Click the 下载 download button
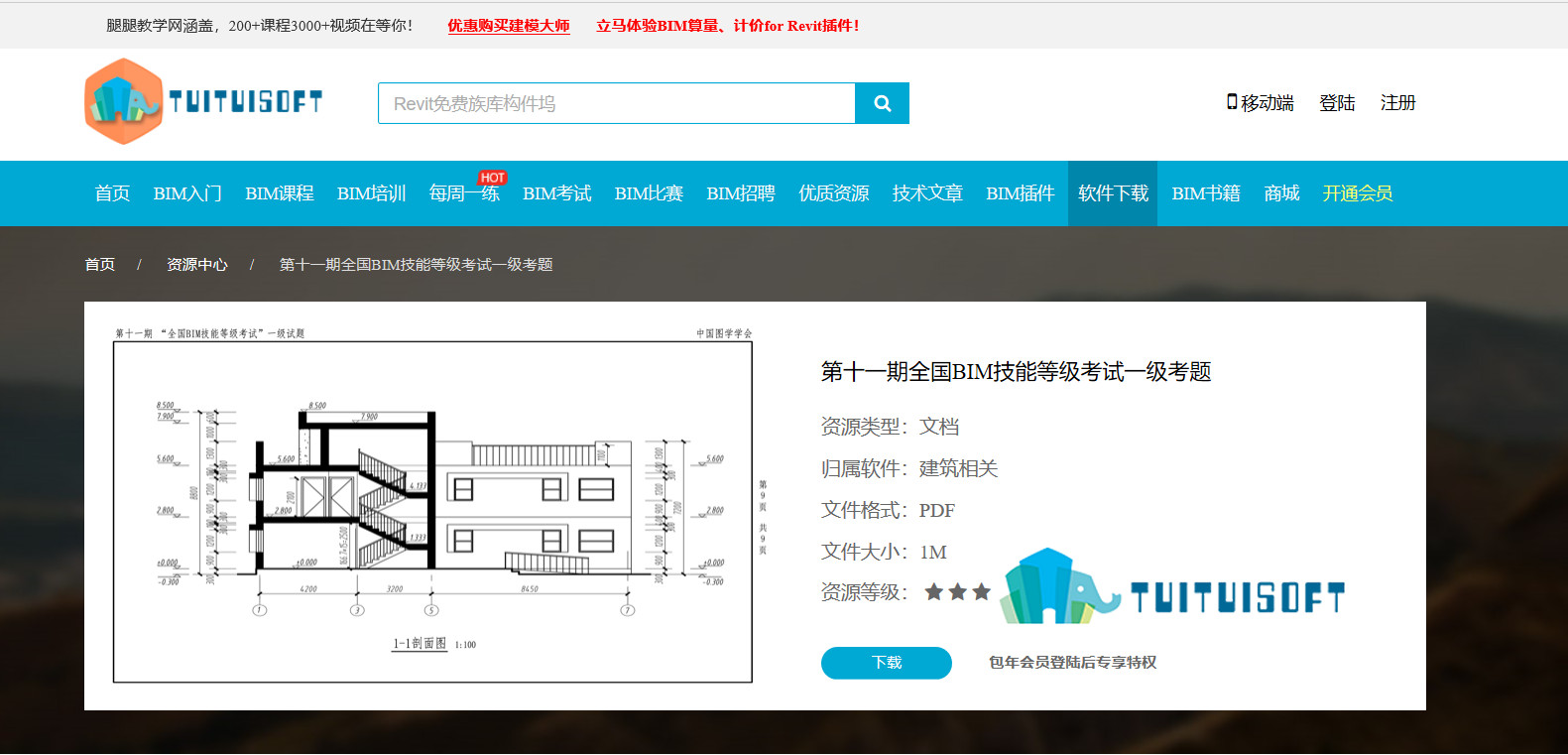This screenshot has width=1568, height=755. tap(887, 663)
